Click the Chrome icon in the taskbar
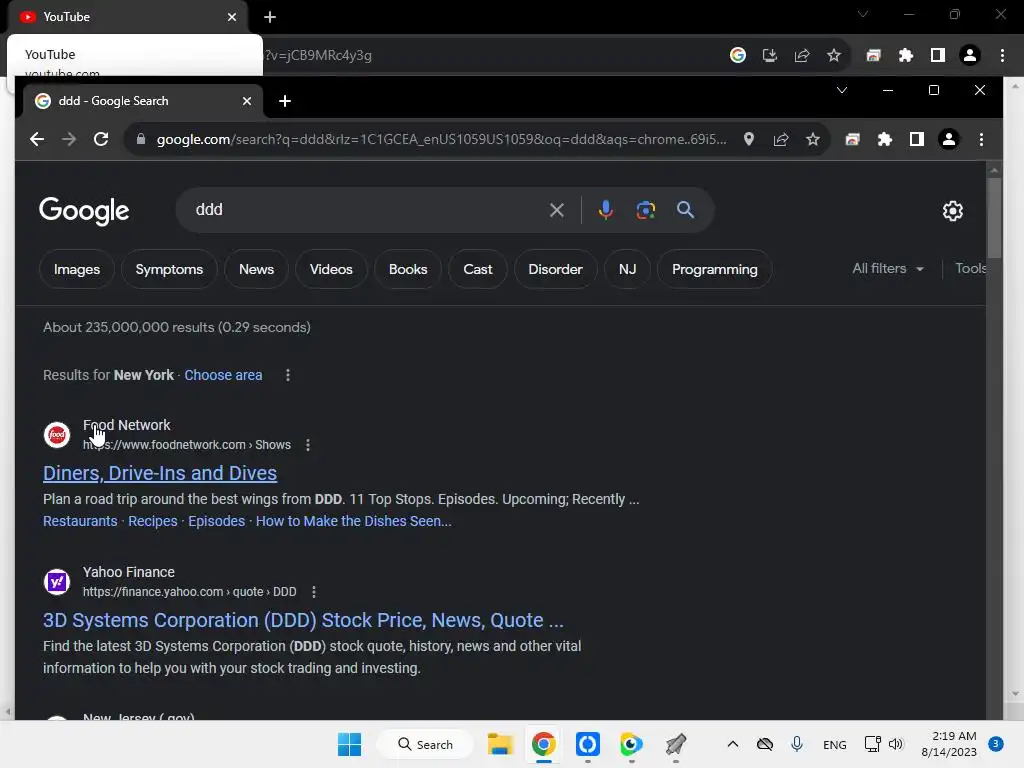 543,744
